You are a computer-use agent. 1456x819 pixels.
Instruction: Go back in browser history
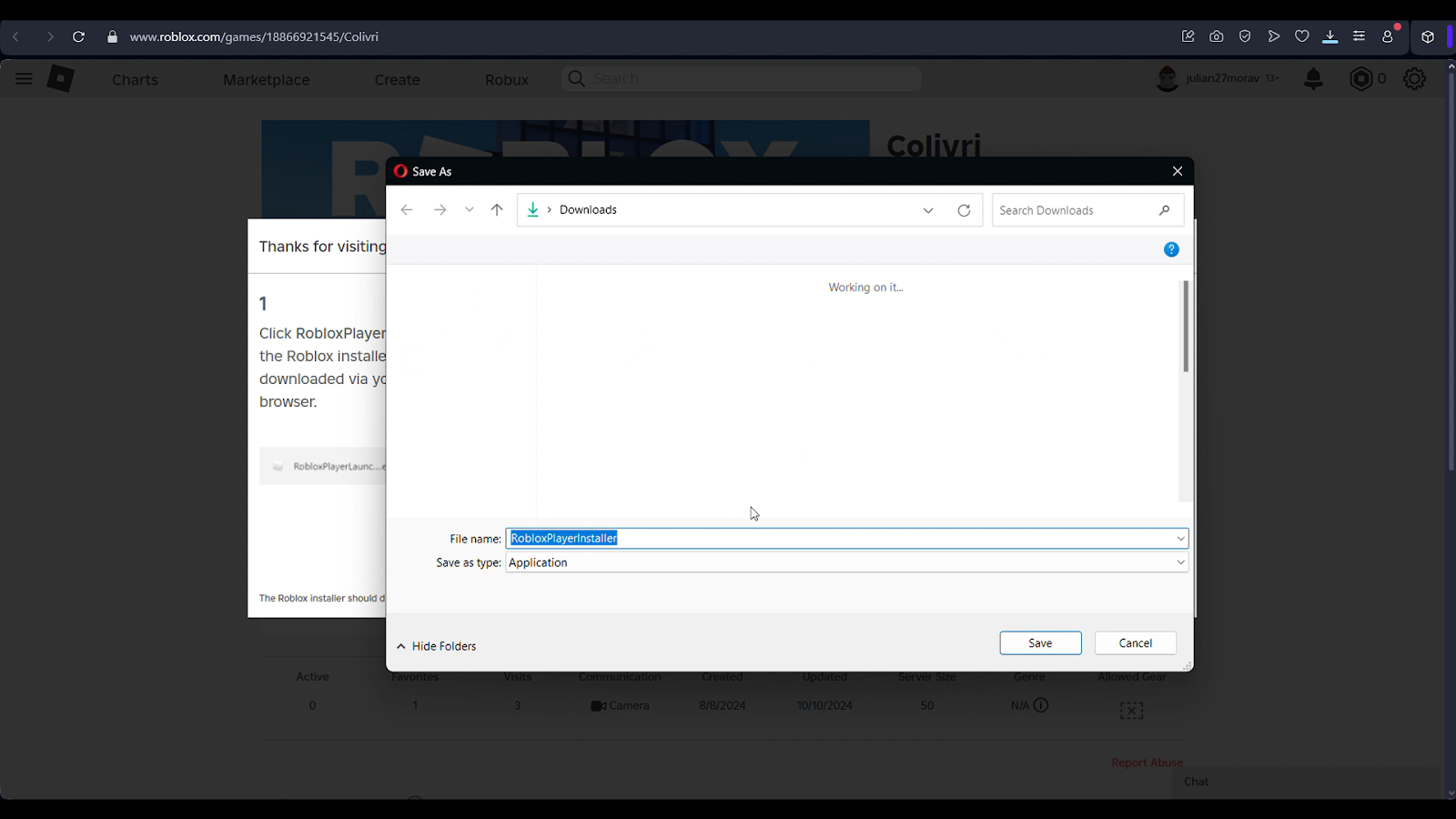point(16,36)
